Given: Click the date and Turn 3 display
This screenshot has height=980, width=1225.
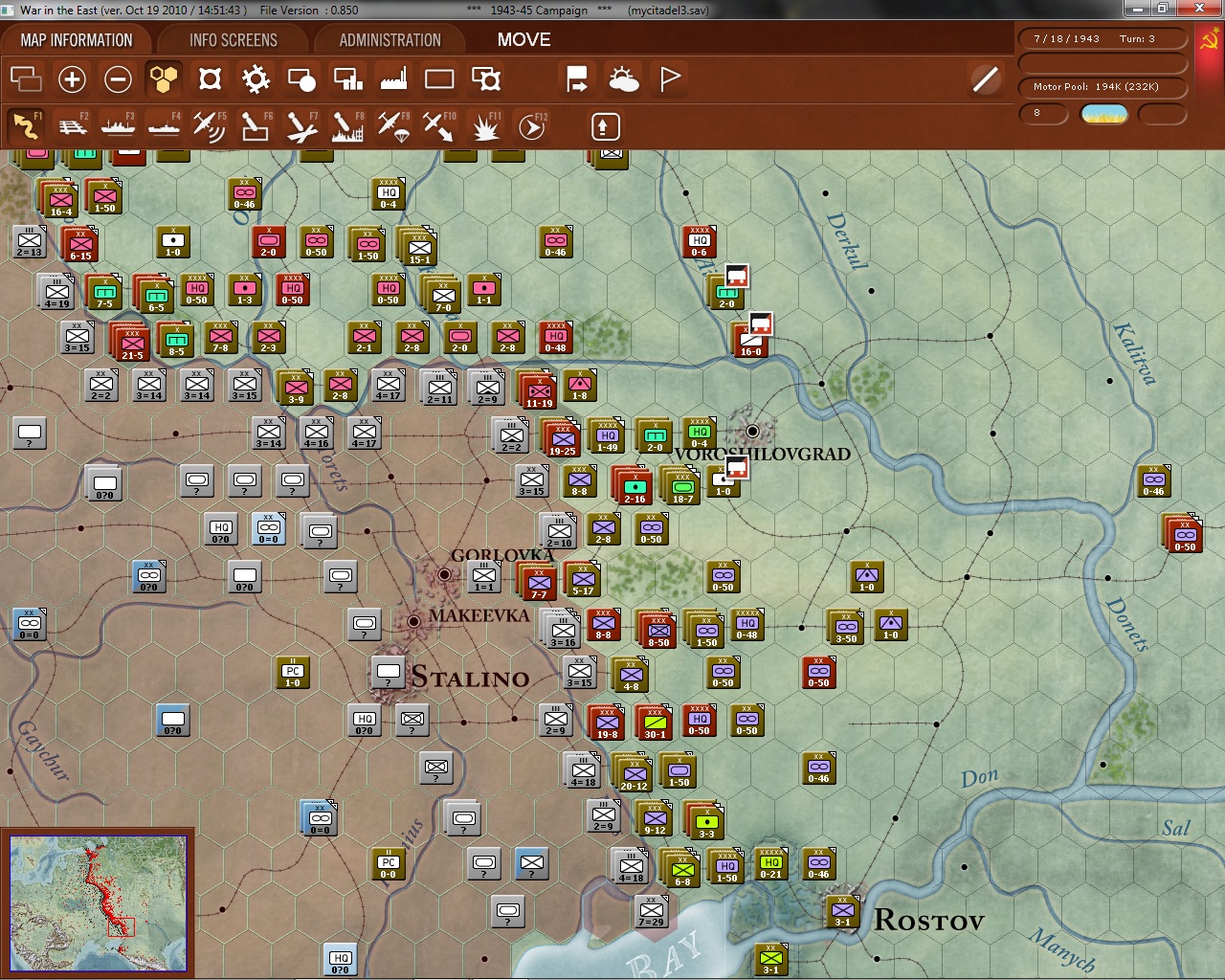Looking at the screenshot, I should (x=1102, y=39).
